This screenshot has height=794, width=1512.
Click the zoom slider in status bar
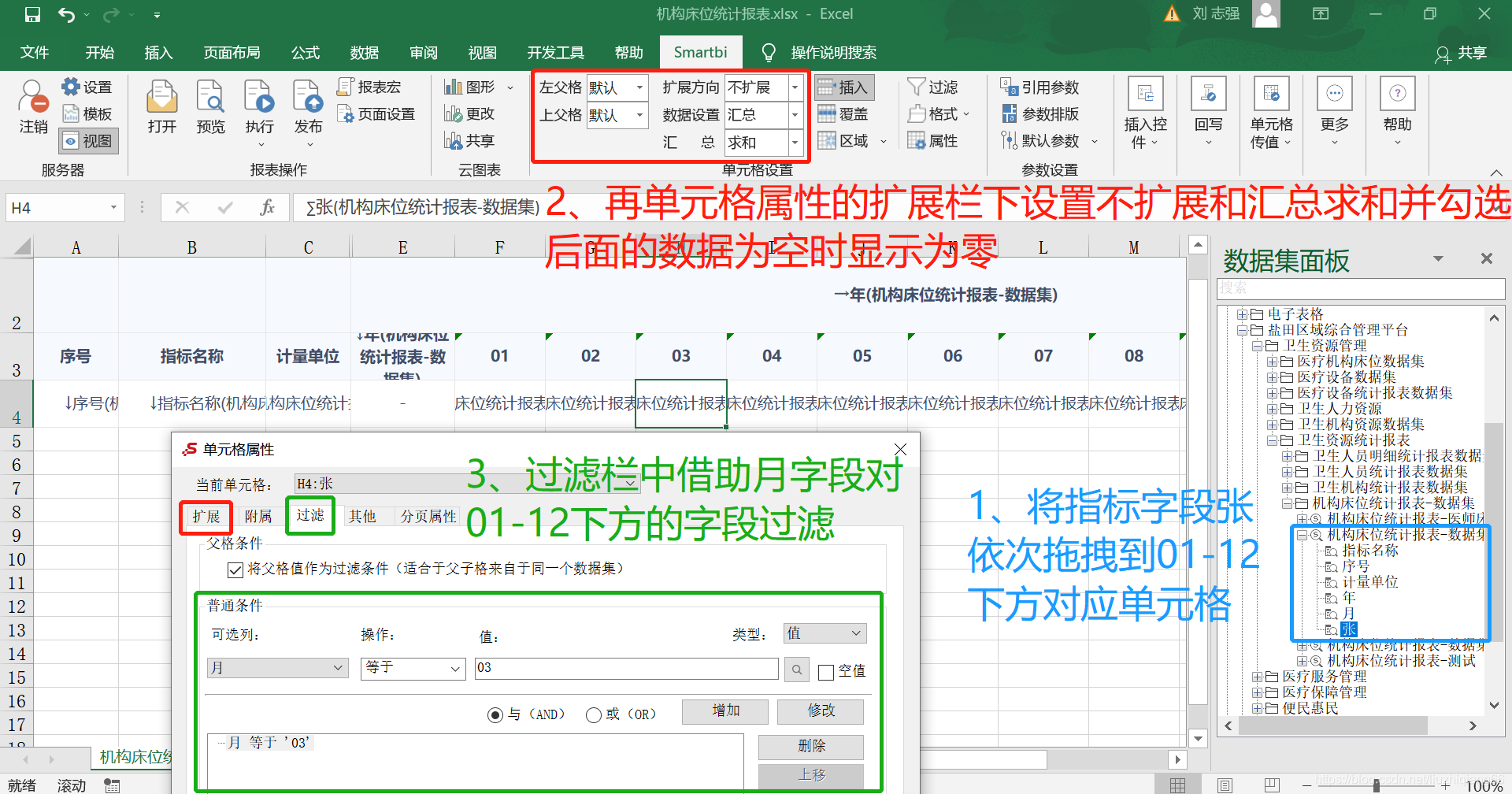point(1376,785)
